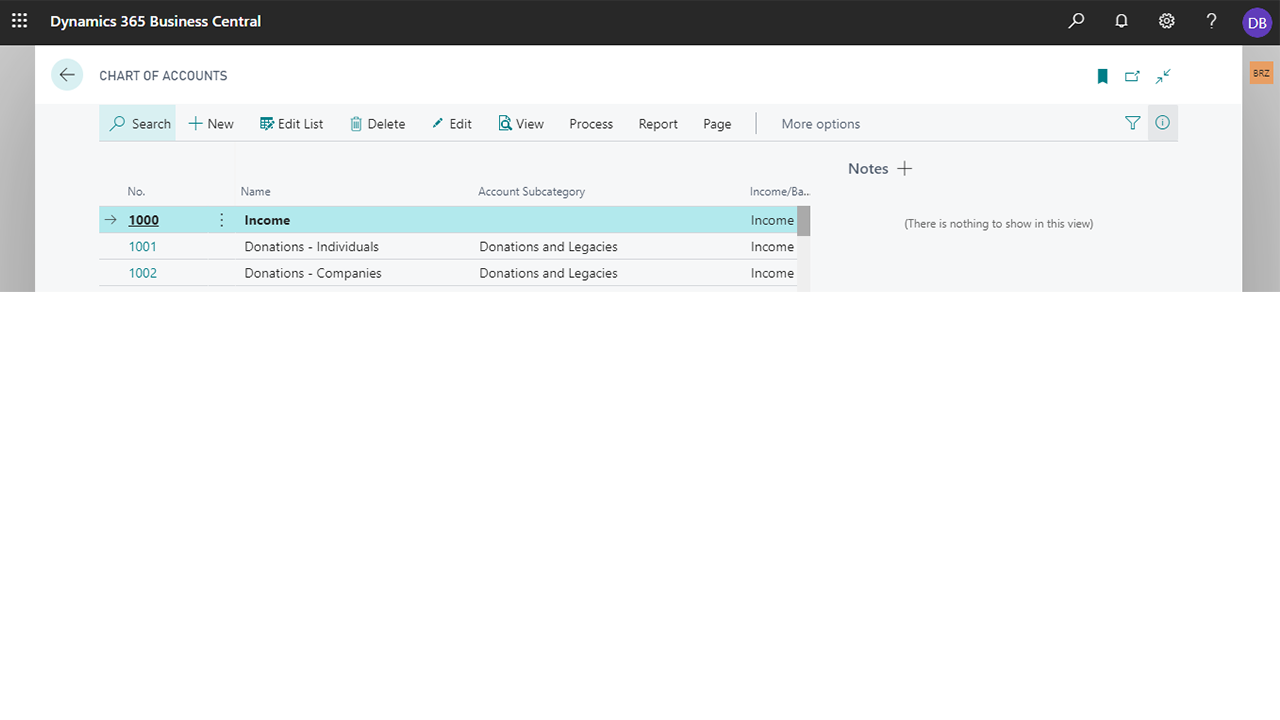Bookmark the Chart of Accounts page
The height and width of the screenshot is (720, 1280).
pos(1103,76)
